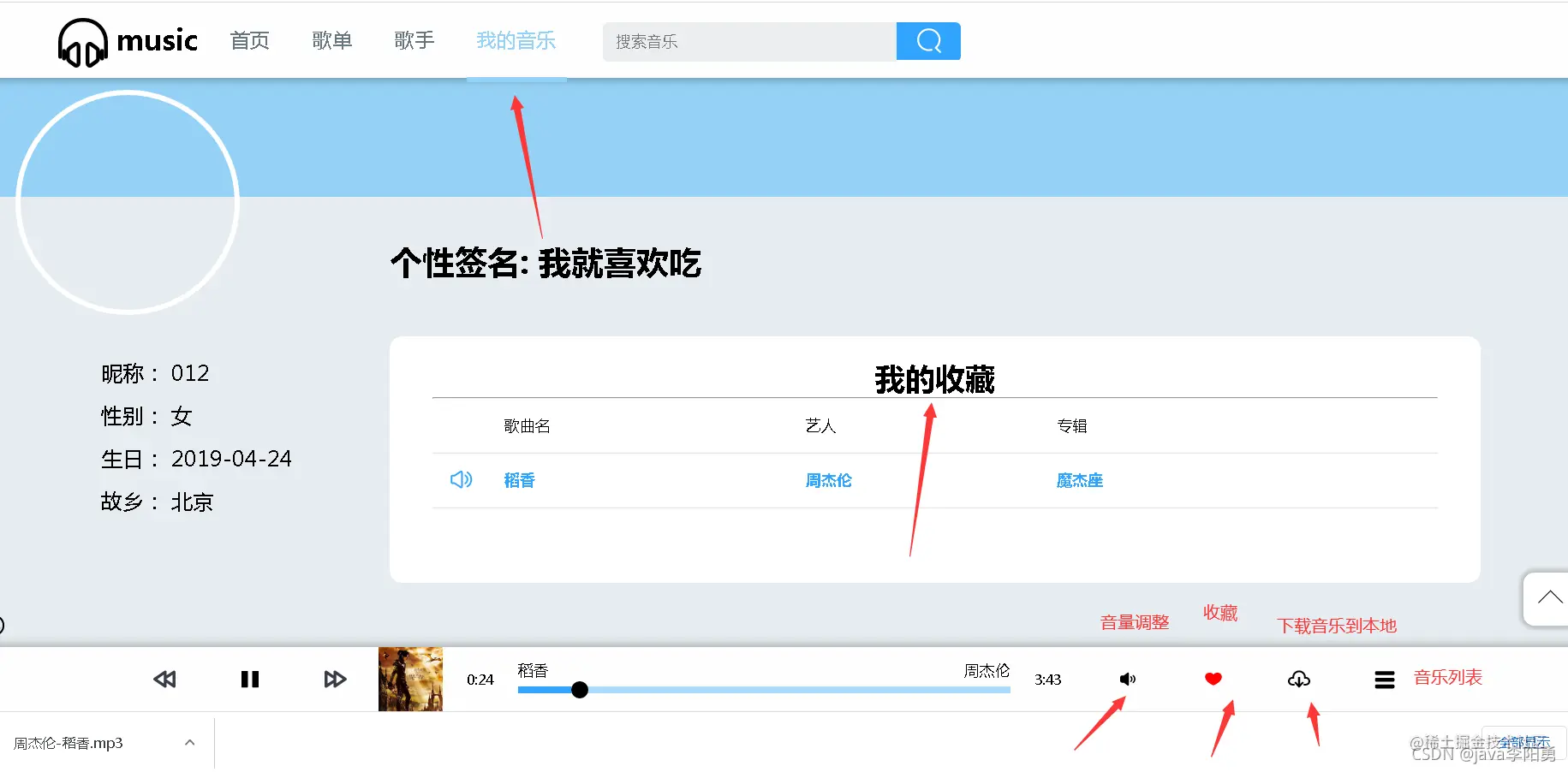Focus the 搜索音乐 search field

tap(749, 41)
